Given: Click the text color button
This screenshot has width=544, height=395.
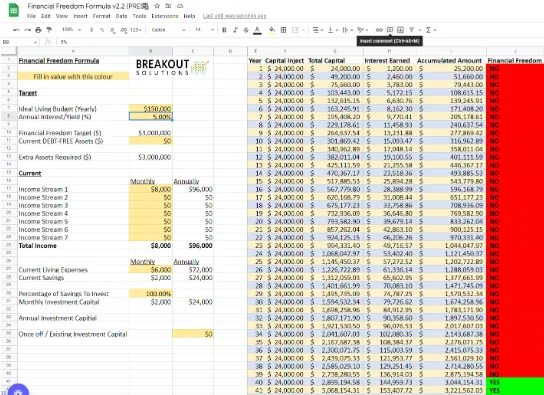Looking at the screenshot, I should 257,30.
